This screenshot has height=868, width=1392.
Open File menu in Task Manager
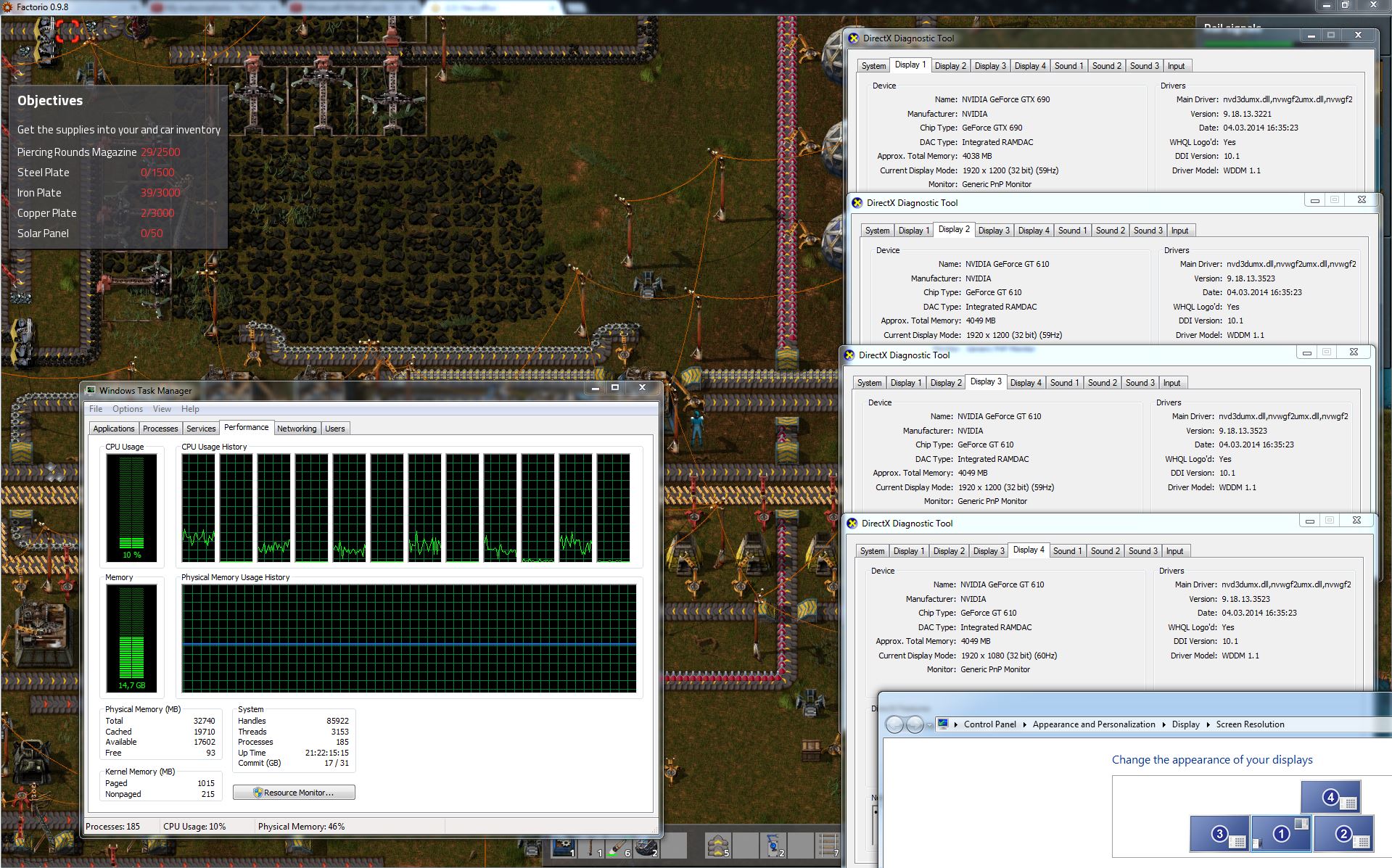(x=96, y=409)
